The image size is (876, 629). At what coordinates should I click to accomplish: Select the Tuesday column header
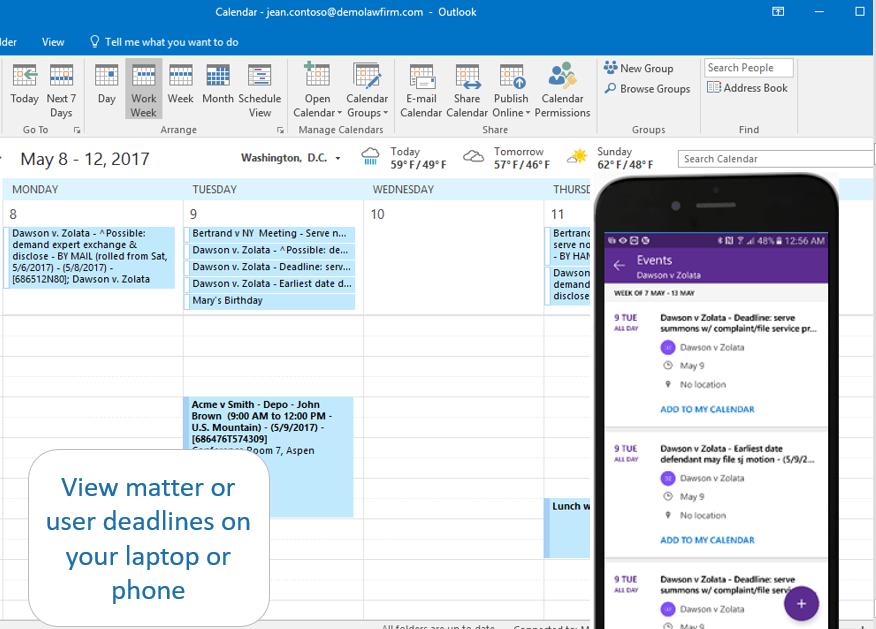click(273, 189)
